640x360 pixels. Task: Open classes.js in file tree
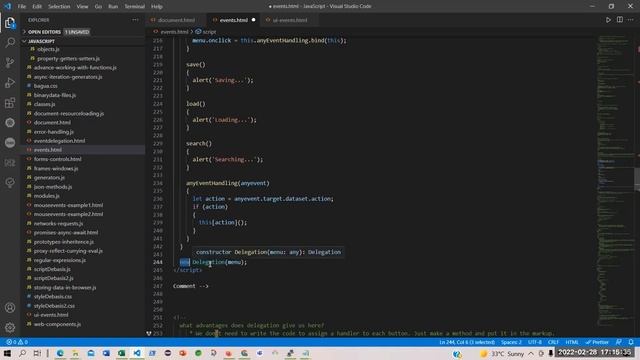[44, 104]
